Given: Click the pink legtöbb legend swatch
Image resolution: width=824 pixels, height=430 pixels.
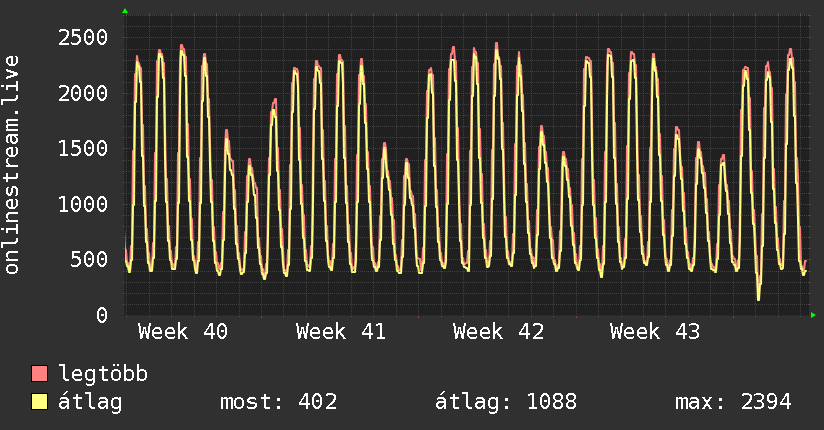Looking at the screenshot, I should 39,373.
